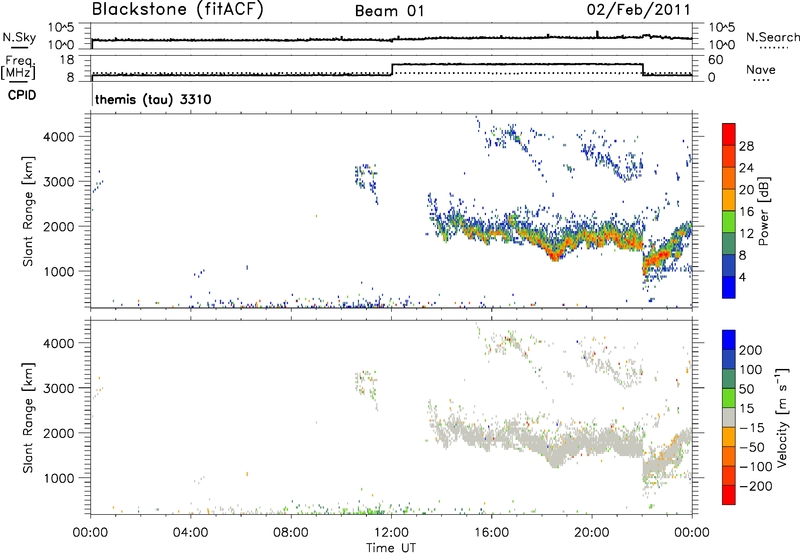
Task: Click the "200" label on velocity colorbar
Action: (x=751, y=350)
